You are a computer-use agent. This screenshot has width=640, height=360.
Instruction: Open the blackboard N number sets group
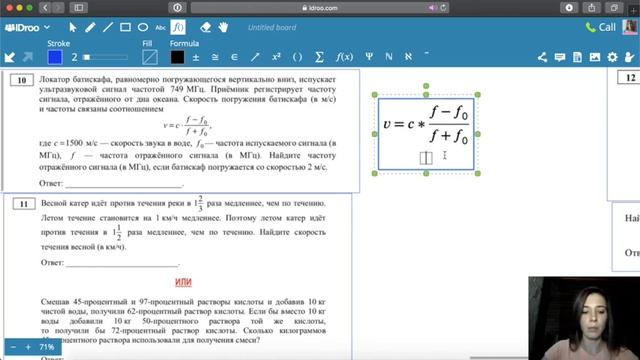[x=389, y=57]
